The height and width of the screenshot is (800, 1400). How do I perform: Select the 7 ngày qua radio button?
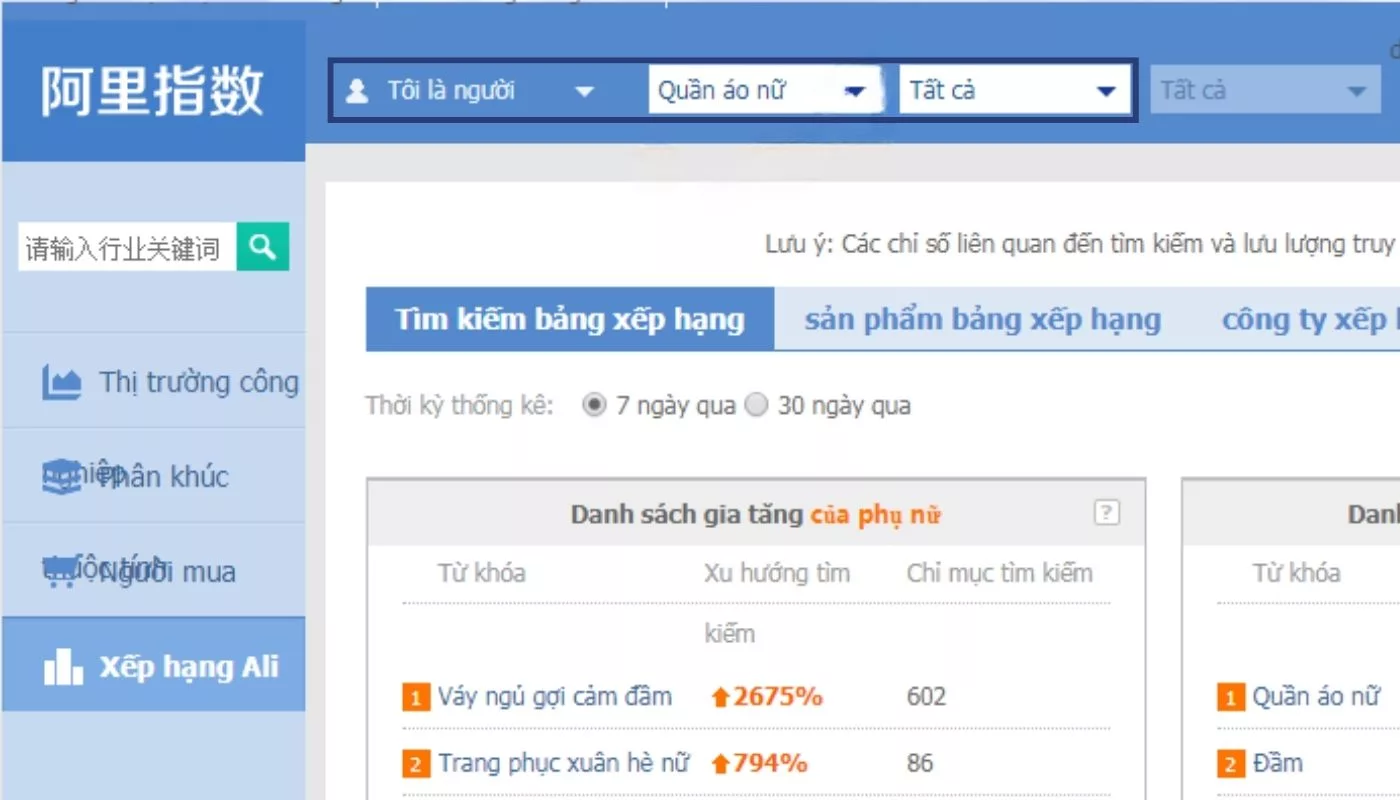click(x=594, y=405)
